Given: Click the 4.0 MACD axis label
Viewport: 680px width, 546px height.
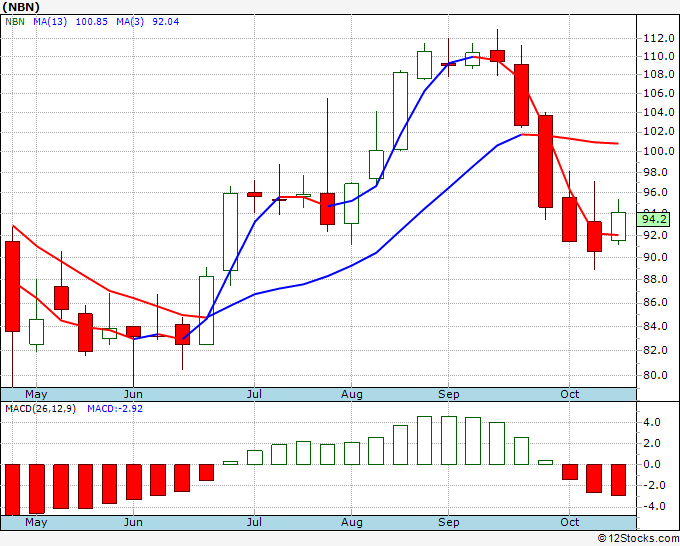Looking at the screenshot, I should pyautogui.click(x=652, y=422).
